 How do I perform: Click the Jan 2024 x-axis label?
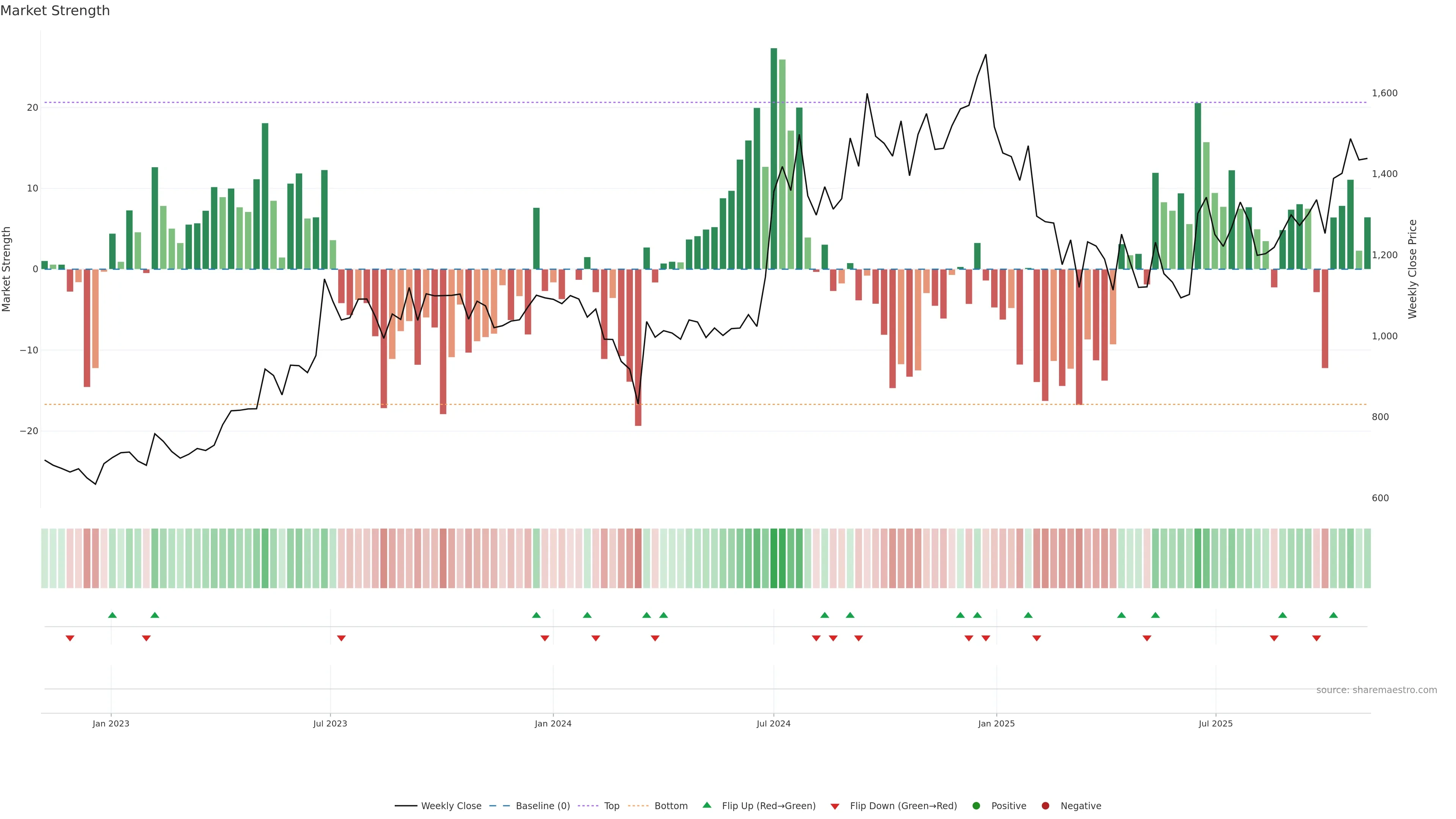click(553, 723)
